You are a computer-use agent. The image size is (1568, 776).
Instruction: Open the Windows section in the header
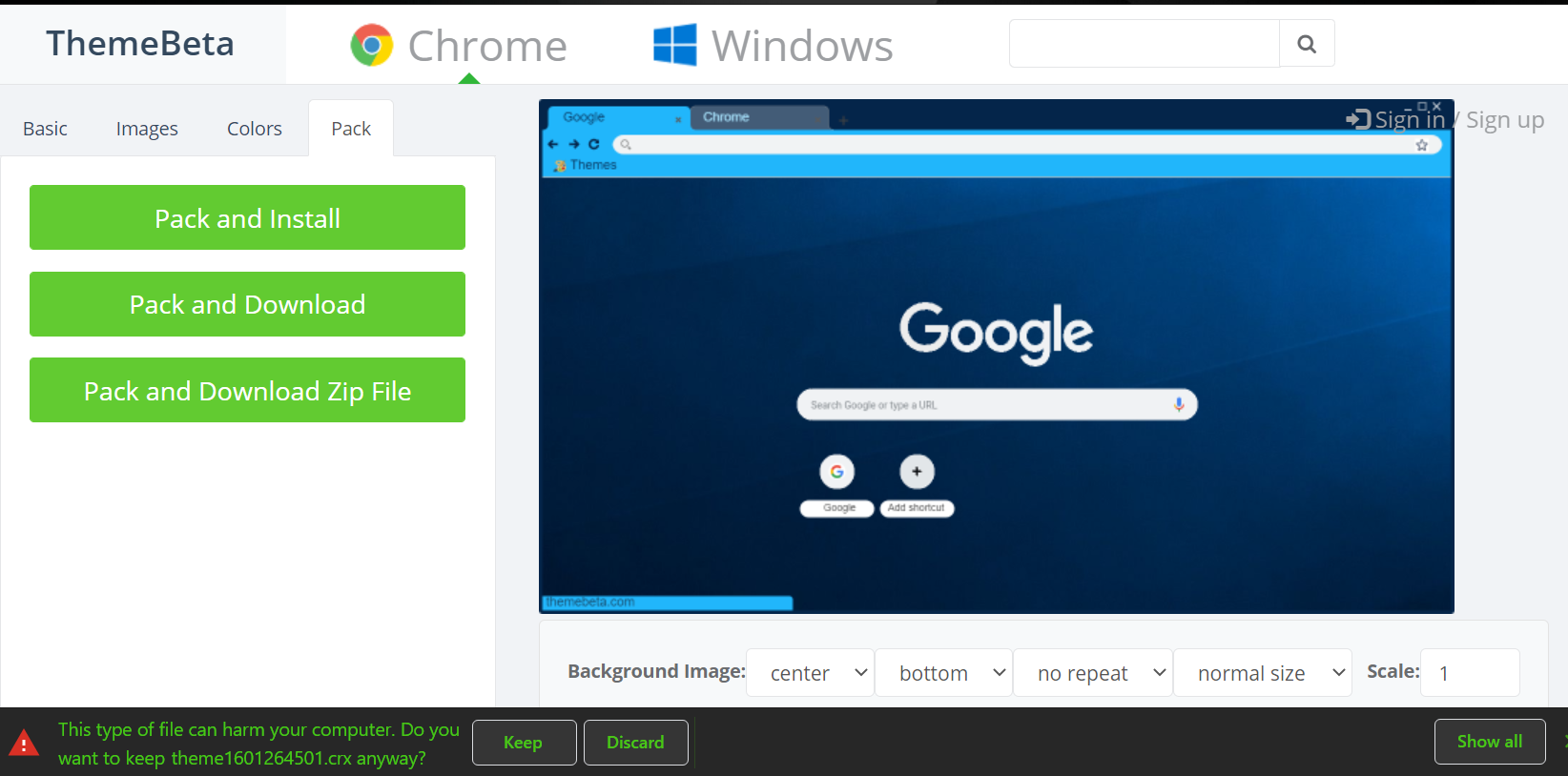point(774,45)
